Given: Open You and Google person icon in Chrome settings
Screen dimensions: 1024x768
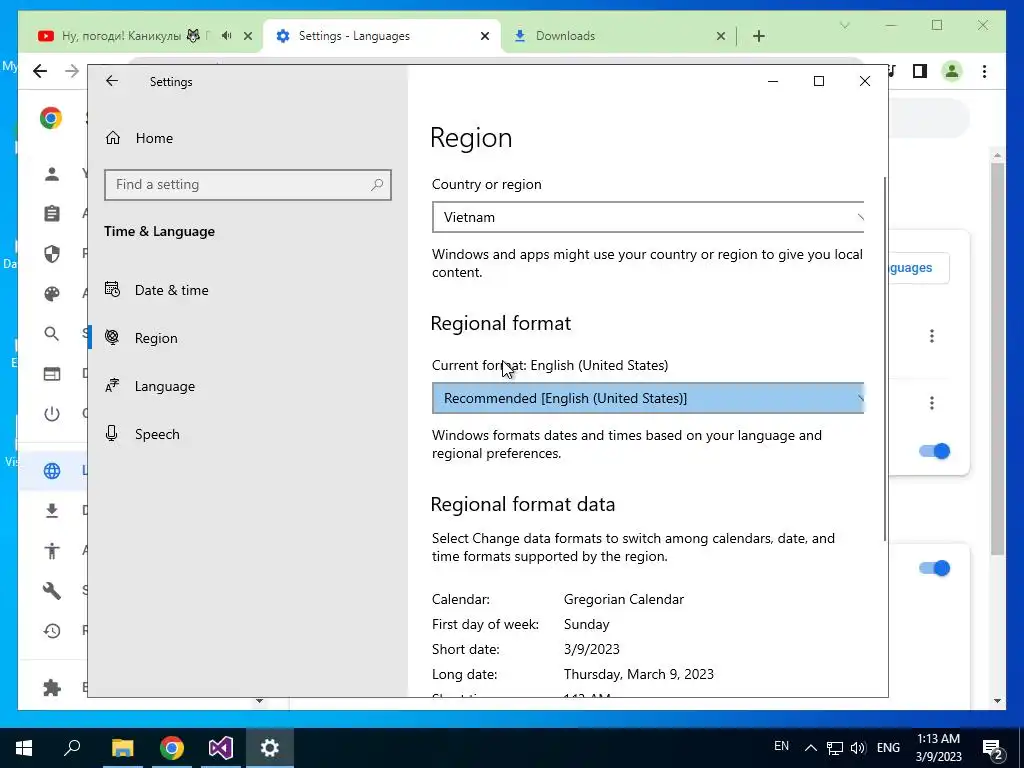Looking at the screenshot, I should [x=52, y=174].
